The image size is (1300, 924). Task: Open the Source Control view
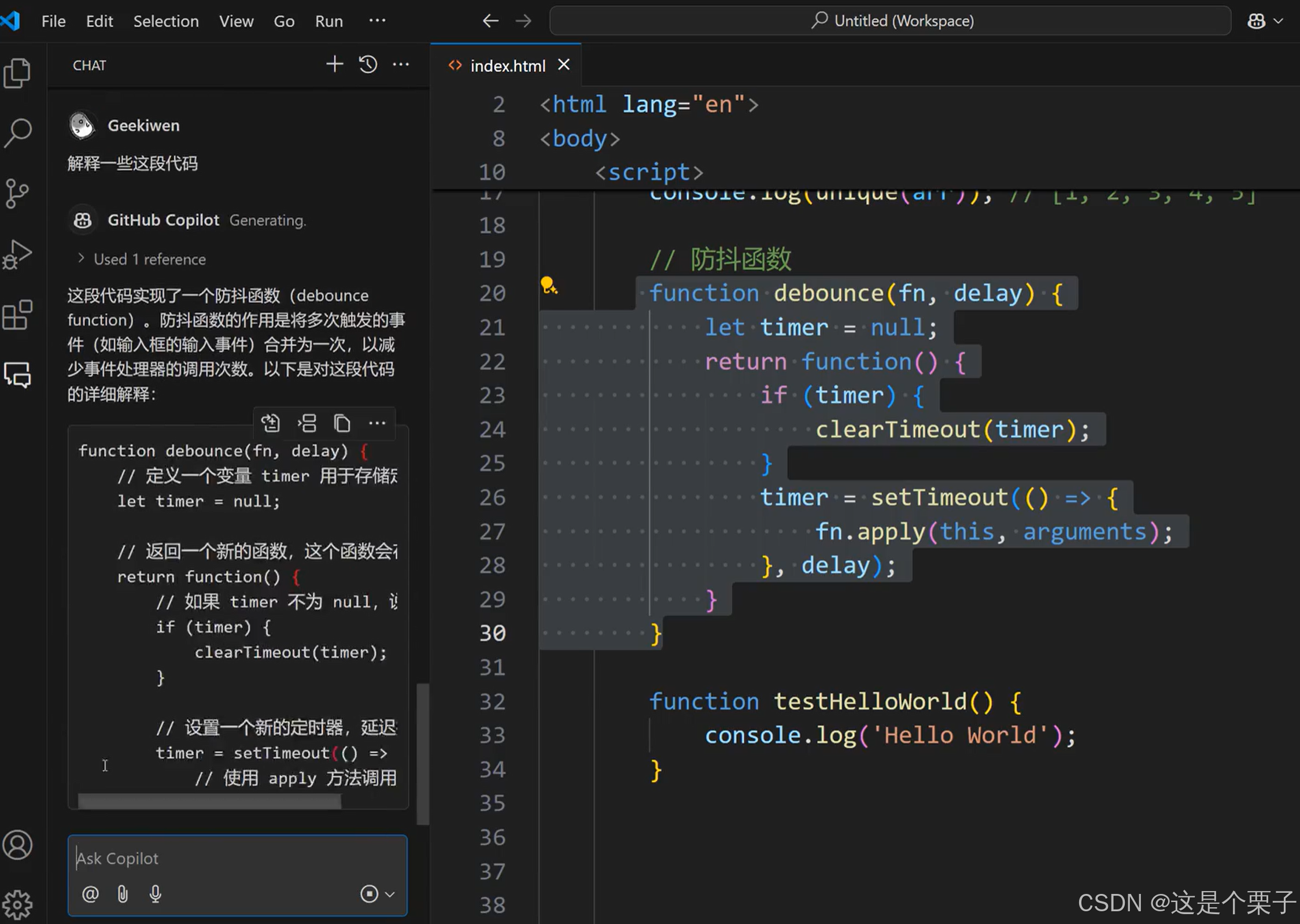(x=17, y=193)
